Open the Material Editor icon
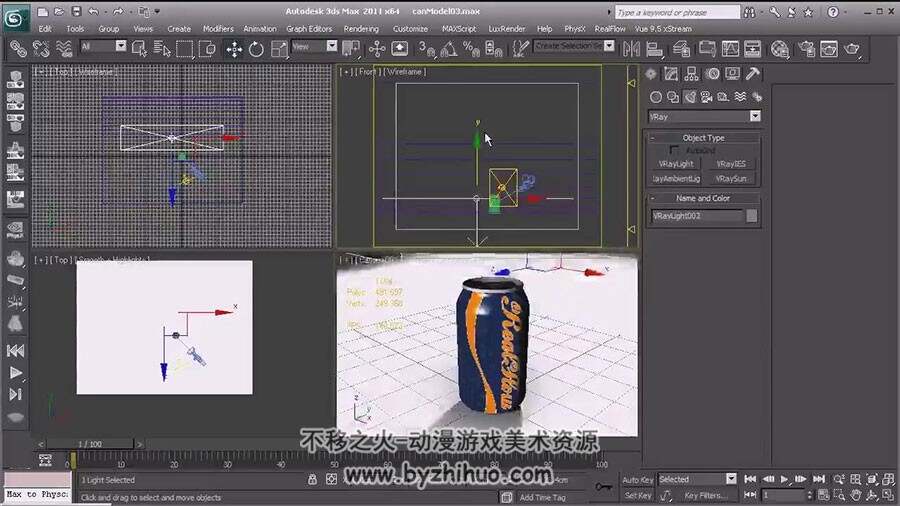 (x=779, y=49)
